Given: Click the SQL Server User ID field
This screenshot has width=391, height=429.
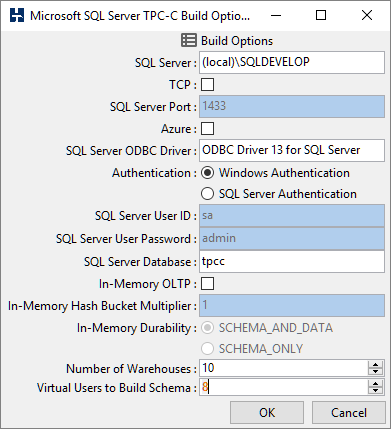Looking at the screenshot, I should click(292, 216).
